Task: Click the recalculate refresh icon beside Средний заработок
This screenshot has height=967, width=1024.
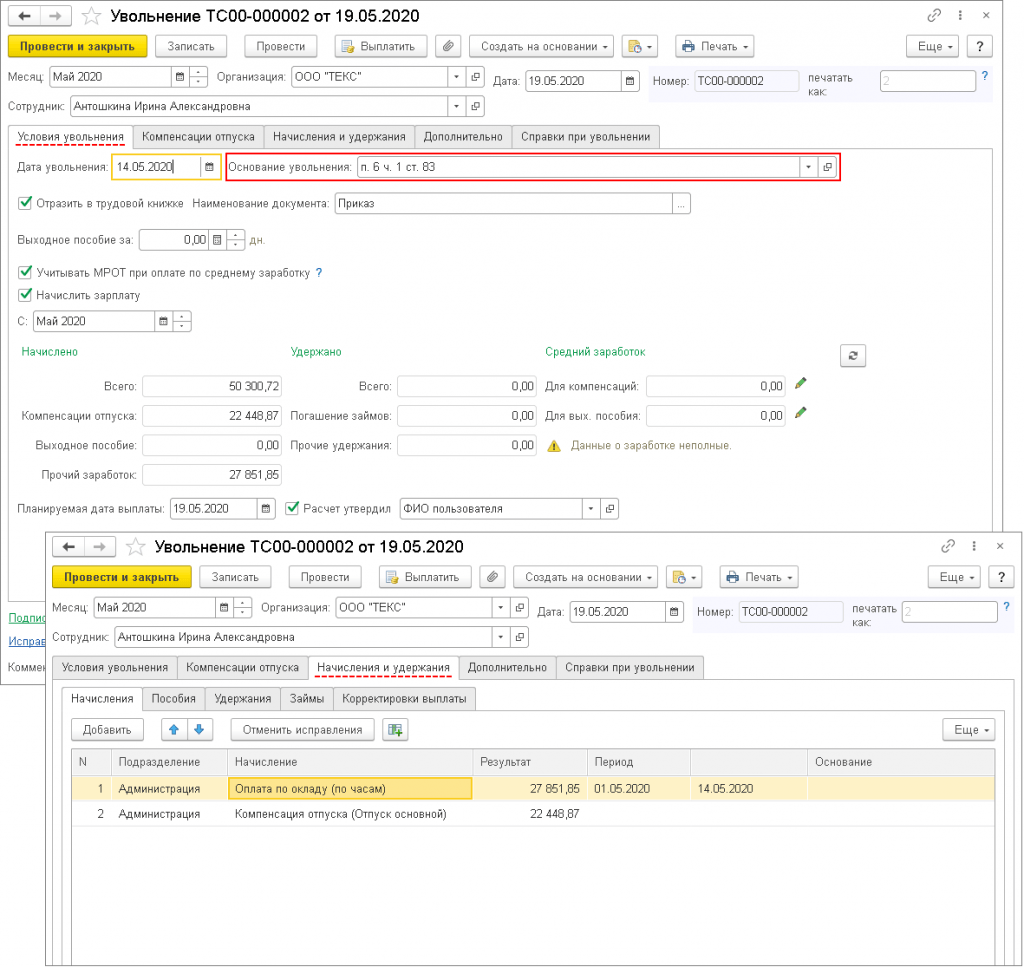Action: tap(852, 356)
